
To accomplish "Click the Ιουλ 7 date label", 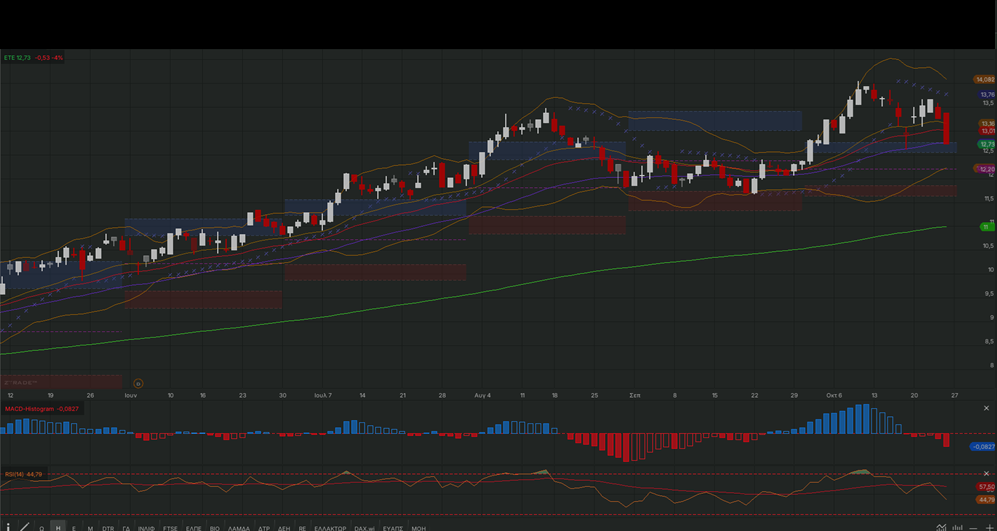I will (323, 395).
